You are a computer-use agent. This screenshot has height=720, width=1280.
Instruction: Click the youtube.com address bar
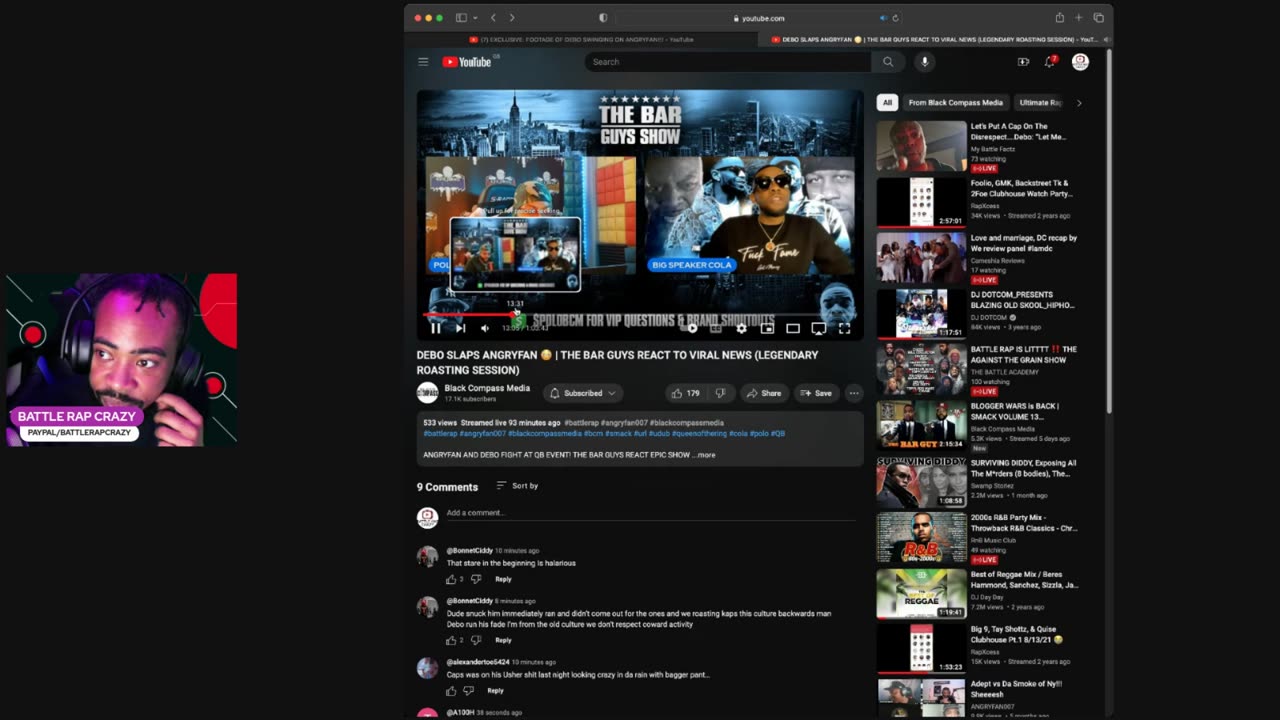(760, 18)
